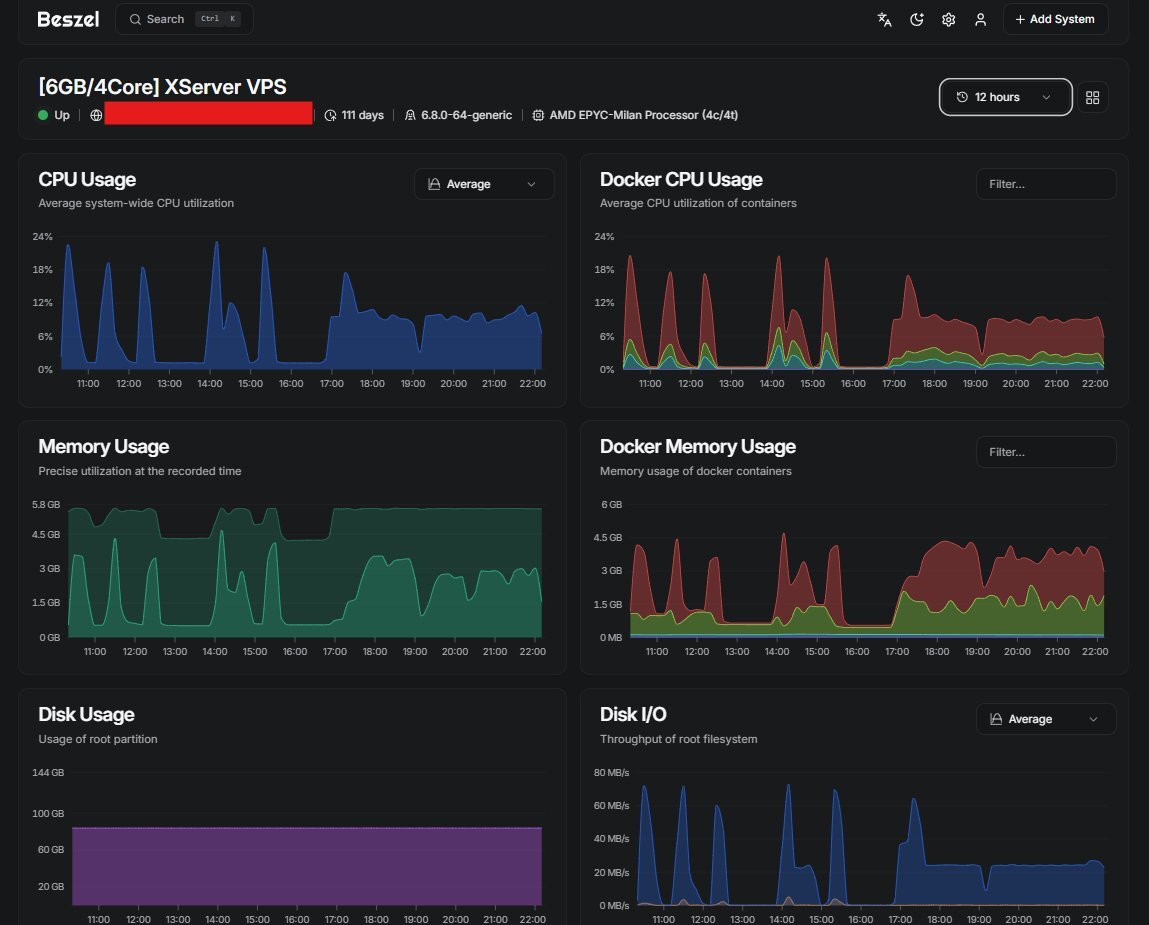The height and width of the screenshot is (925, 1149).
Task: Open the user account menu icon
Action: point(981,19)
